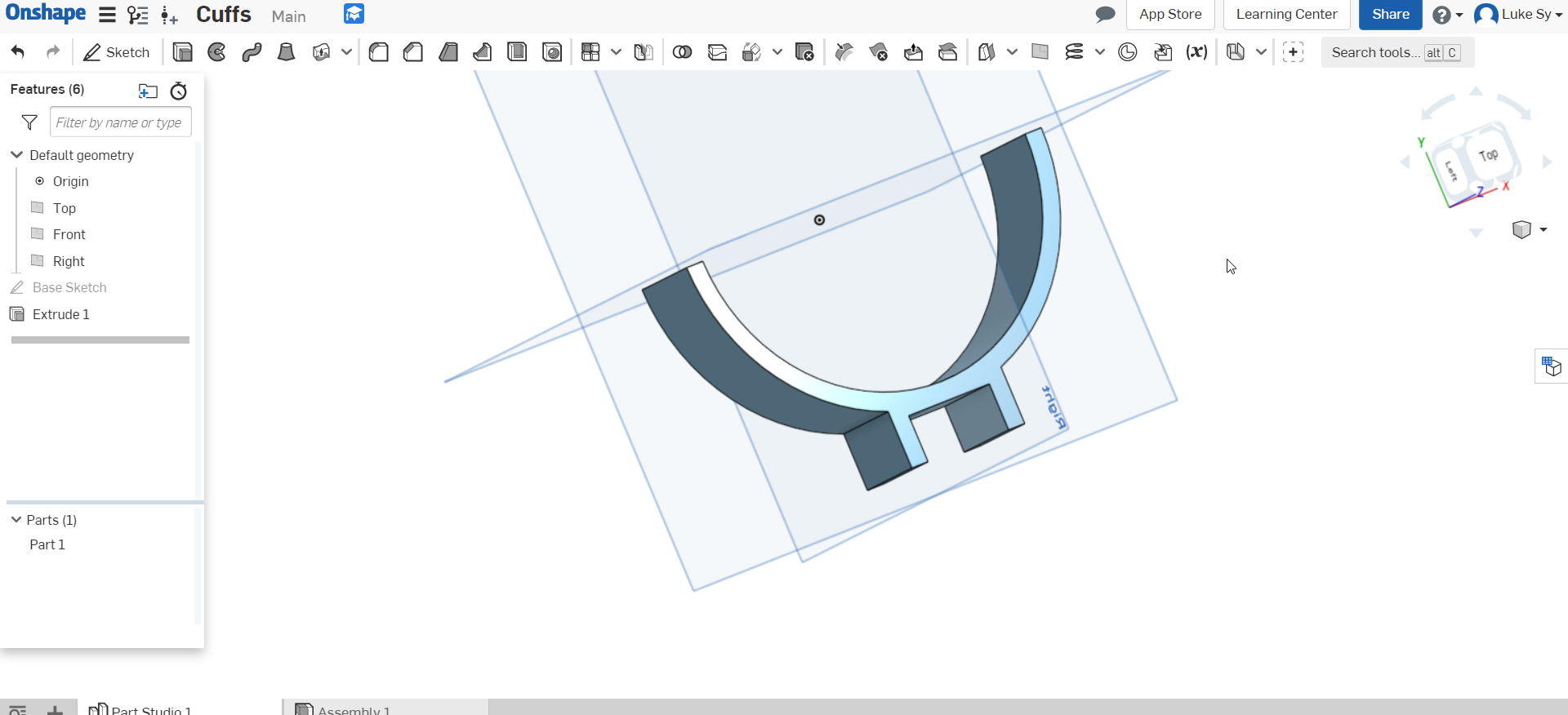This screenshot has height=715, width=1568.
Task: Select the Plane tool icon
Action: coord(1040,52)
